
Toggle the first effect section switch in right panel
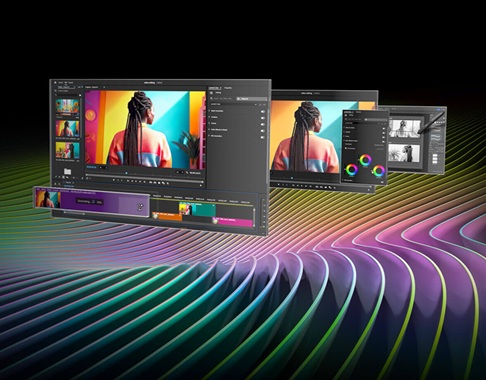point(263,111)
